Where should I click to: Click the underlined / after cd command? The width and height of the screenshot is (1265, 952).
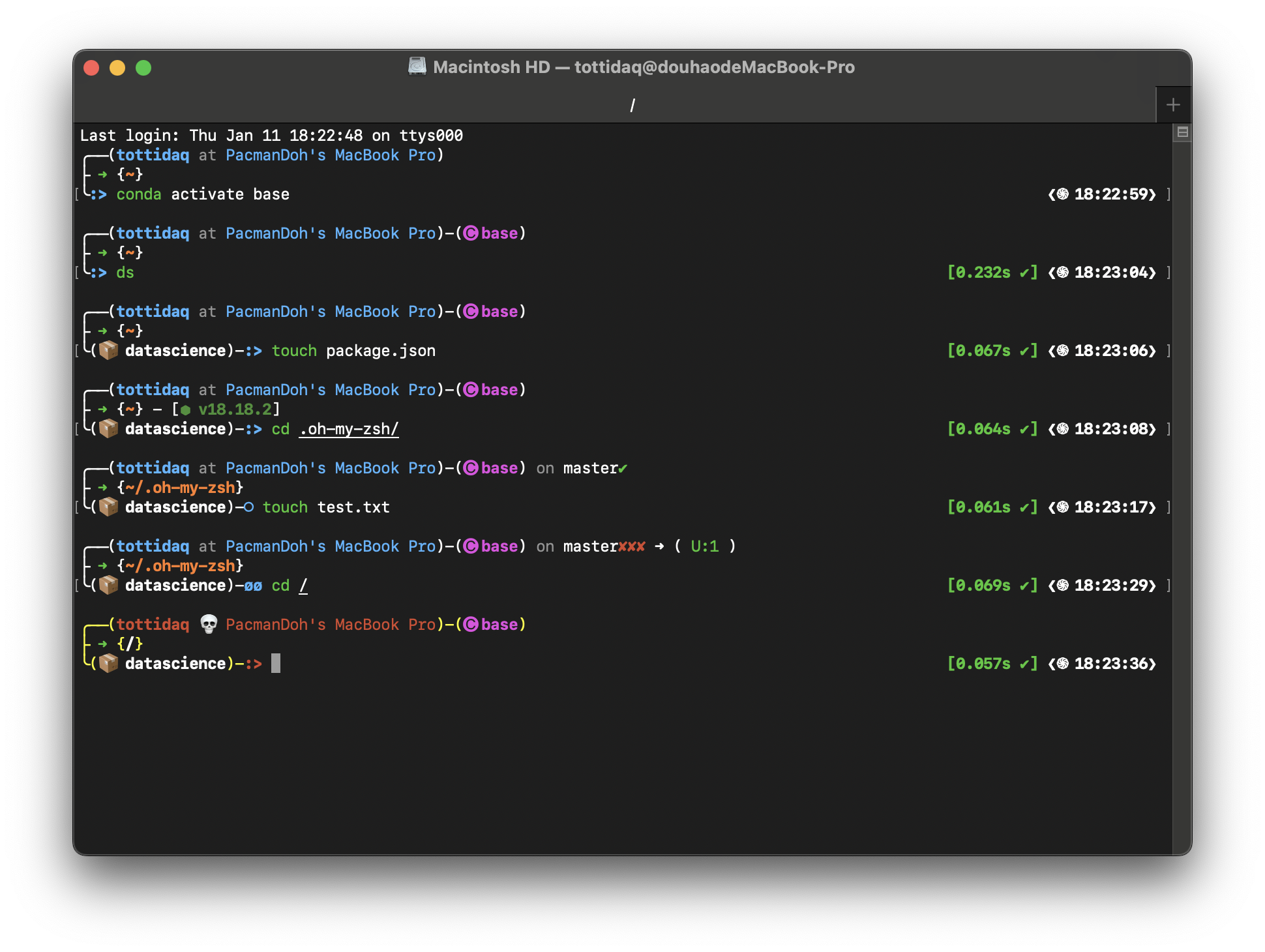pyautogui.click(x=303, y=586)
